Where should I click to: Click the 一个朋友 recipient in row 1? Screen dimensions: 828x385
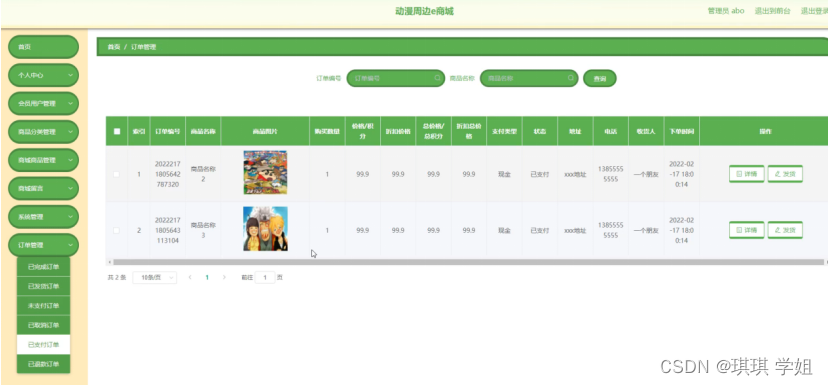tap(646, 174)
